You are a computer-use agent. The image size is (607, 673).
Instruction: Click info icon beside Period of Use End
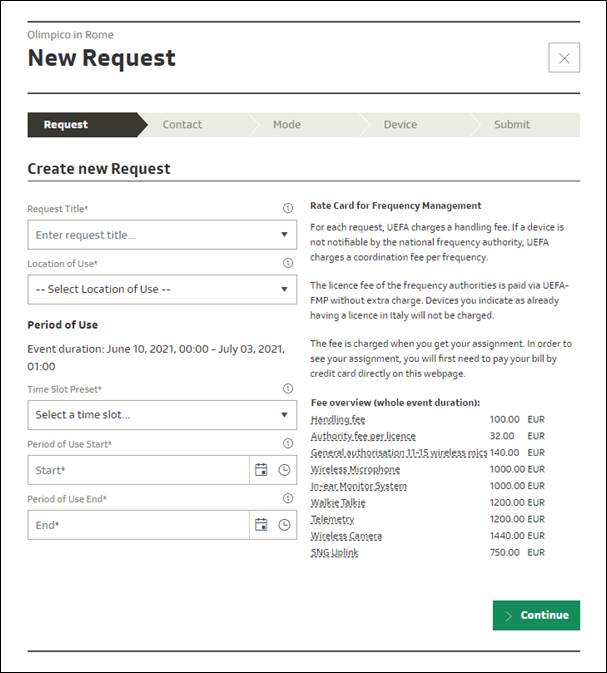pyautogui.click(x=288, y=498)
